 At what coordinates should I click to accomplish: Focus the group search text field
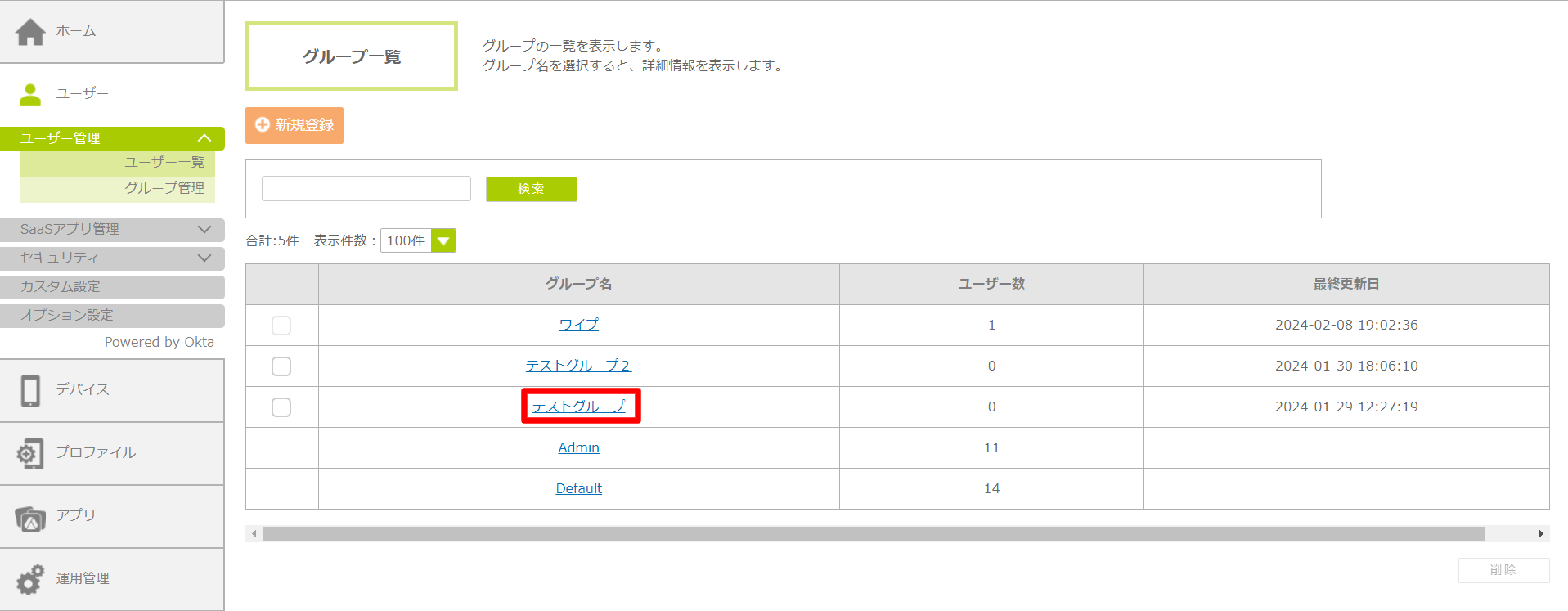coord(366,189)
